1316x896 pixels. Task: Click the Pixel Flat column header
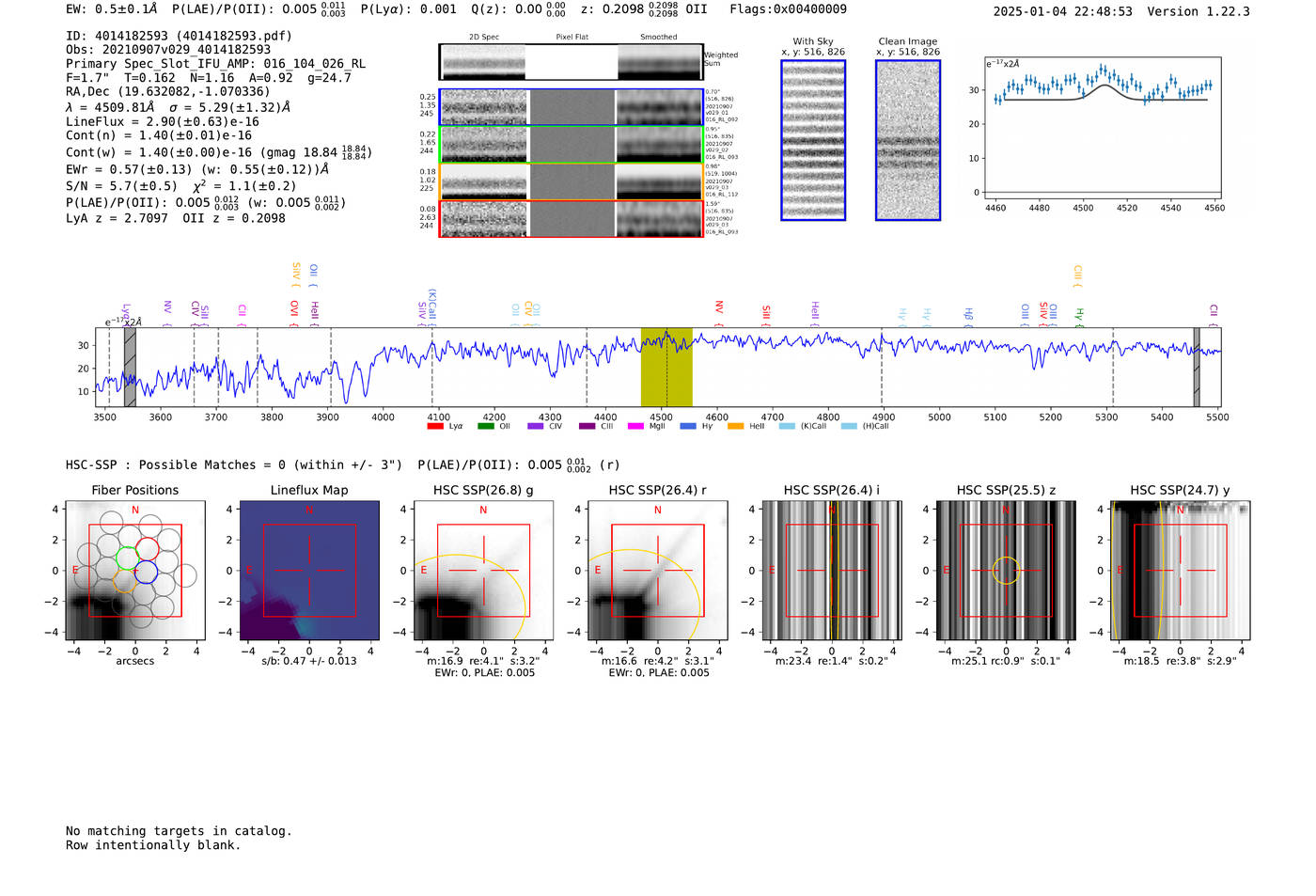pos(572,38)
